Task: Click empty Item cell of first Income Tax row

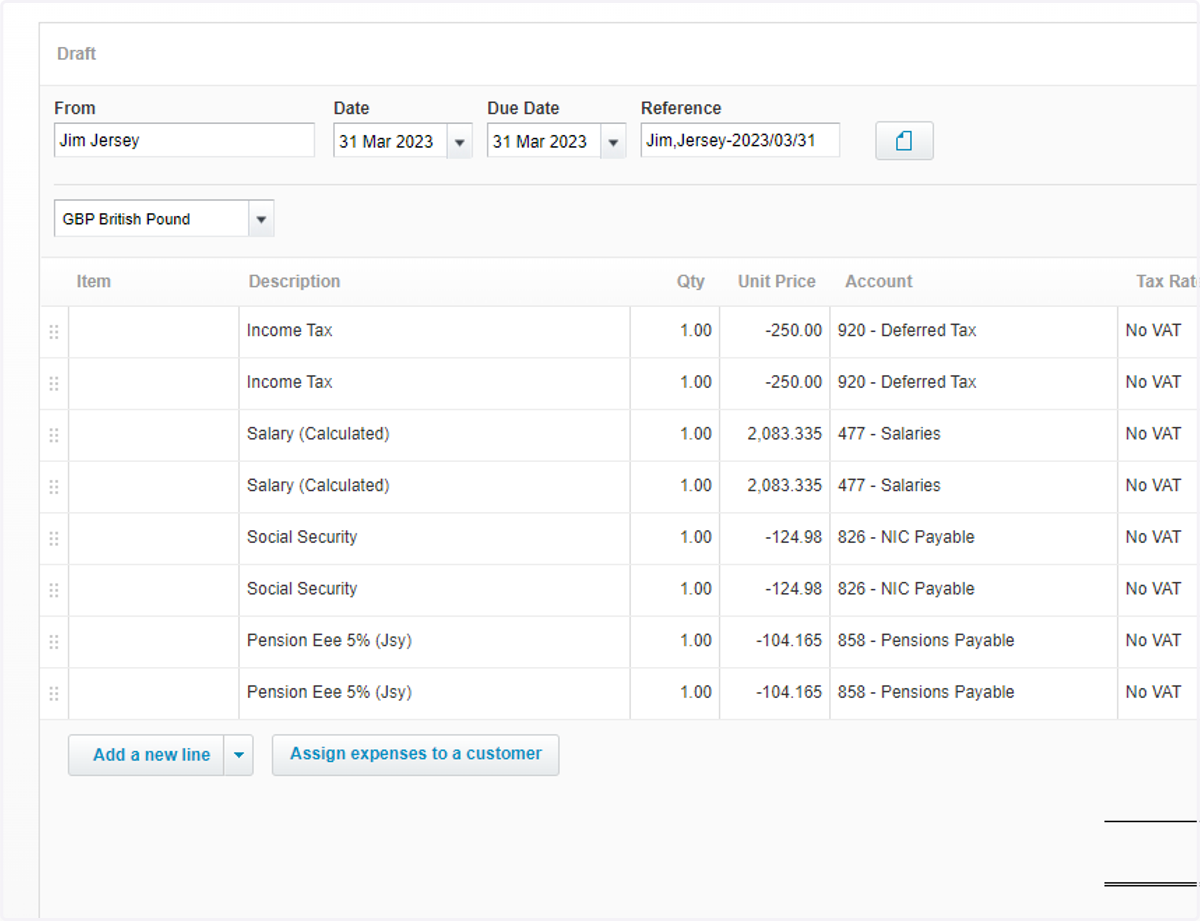Action: (x=153, y=331)
